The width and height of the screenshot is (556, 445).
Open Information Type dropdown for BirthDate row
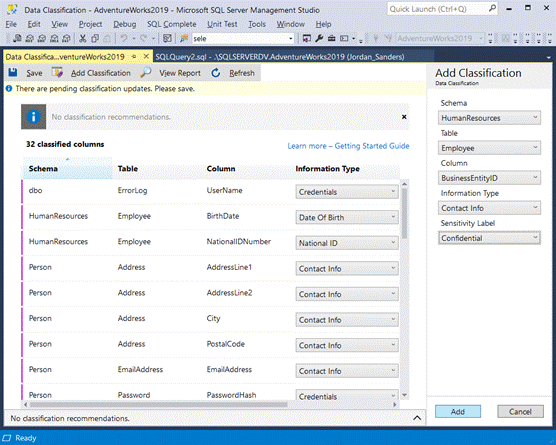[347, 217]
